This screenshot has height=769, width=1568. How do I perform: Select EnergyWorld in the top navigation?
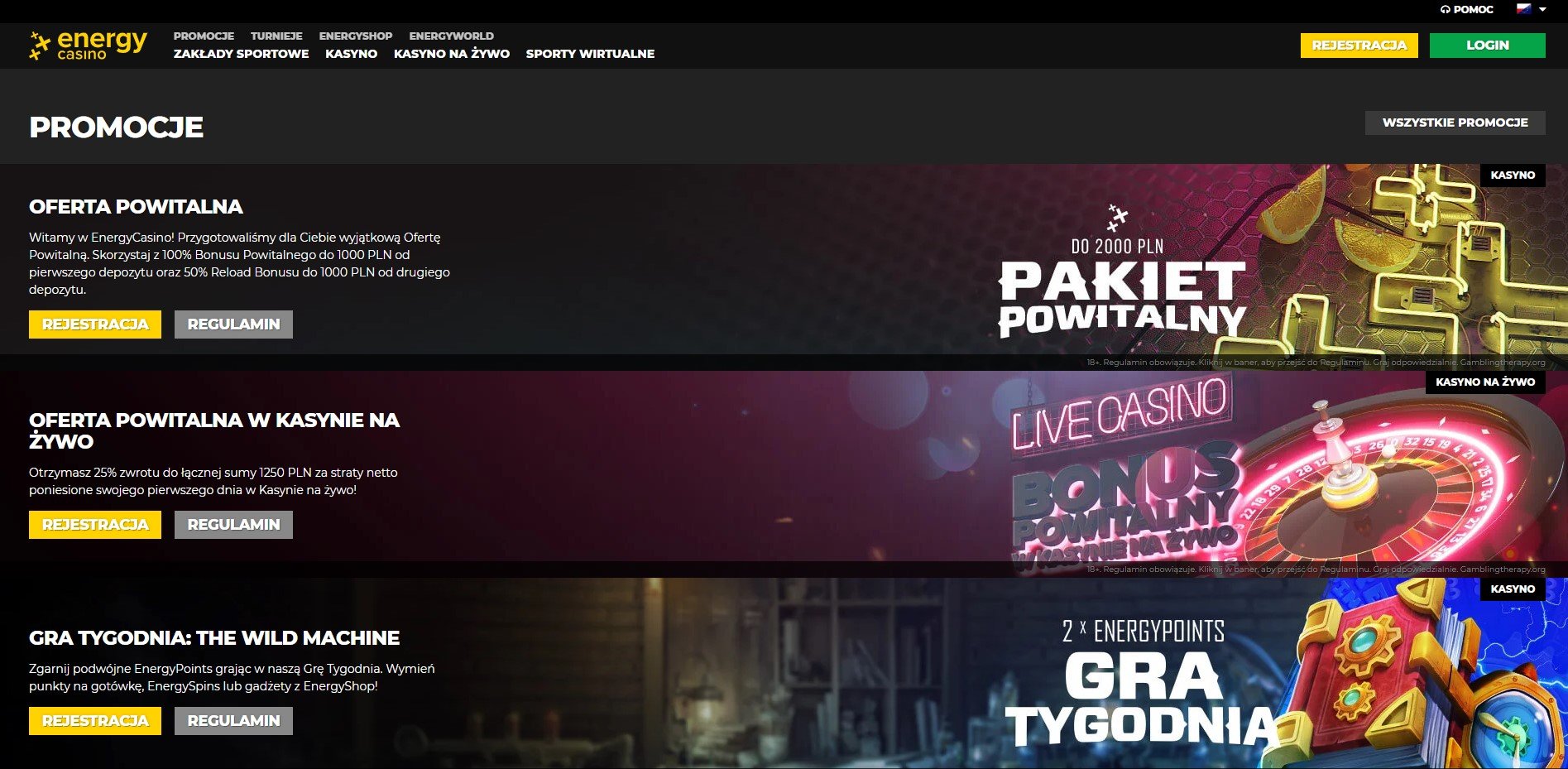click(451, 36)
